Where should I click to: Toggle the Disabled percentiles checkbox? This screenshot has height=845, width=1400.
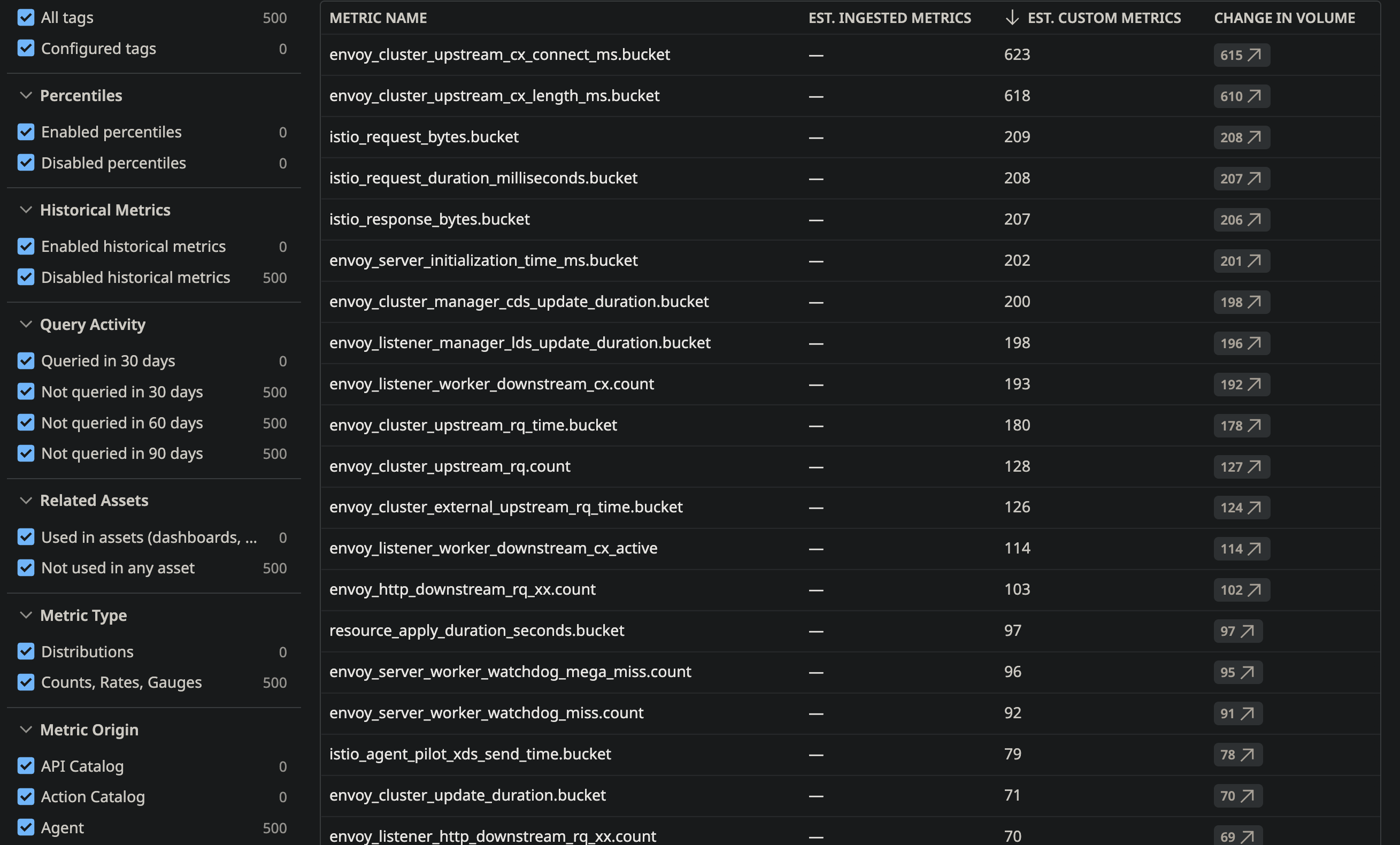(26, 163)
